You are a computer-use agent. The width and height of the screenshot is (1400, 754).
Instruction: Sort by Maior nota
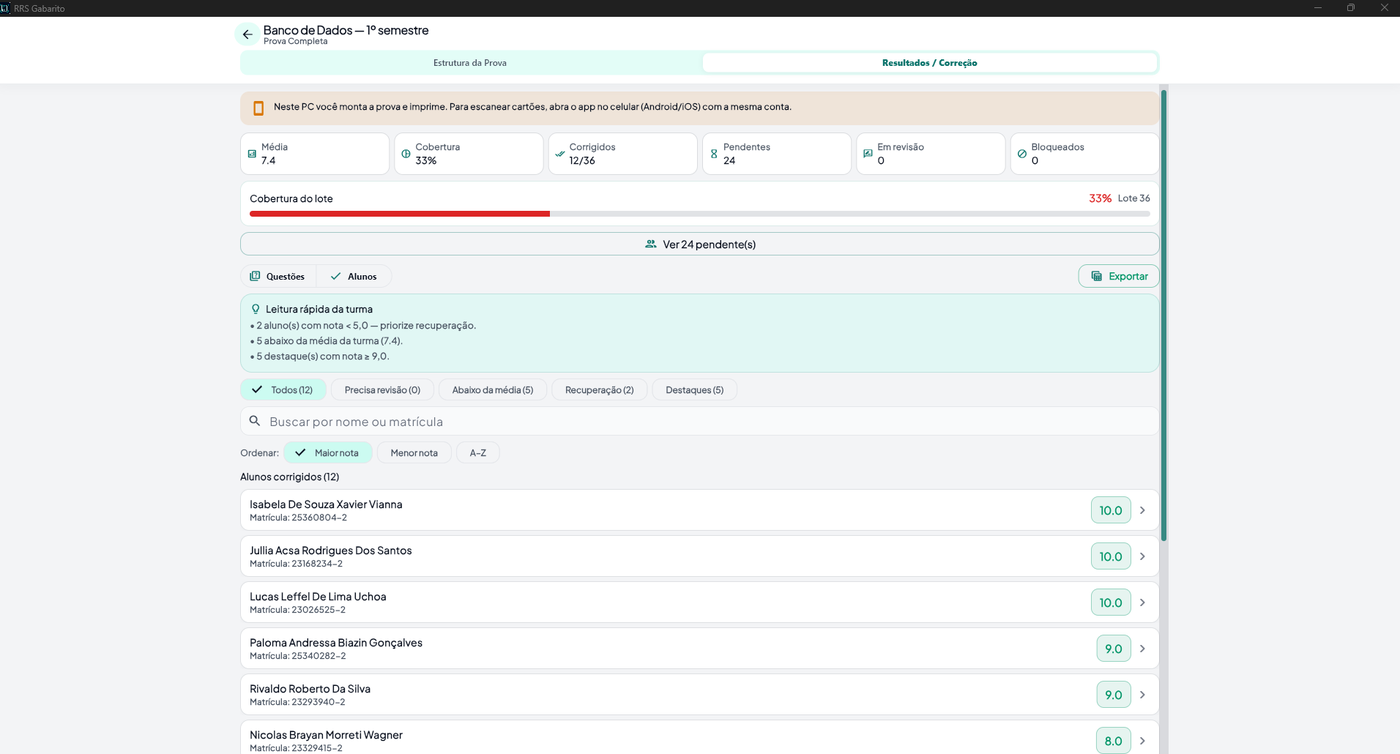(328, 453)
